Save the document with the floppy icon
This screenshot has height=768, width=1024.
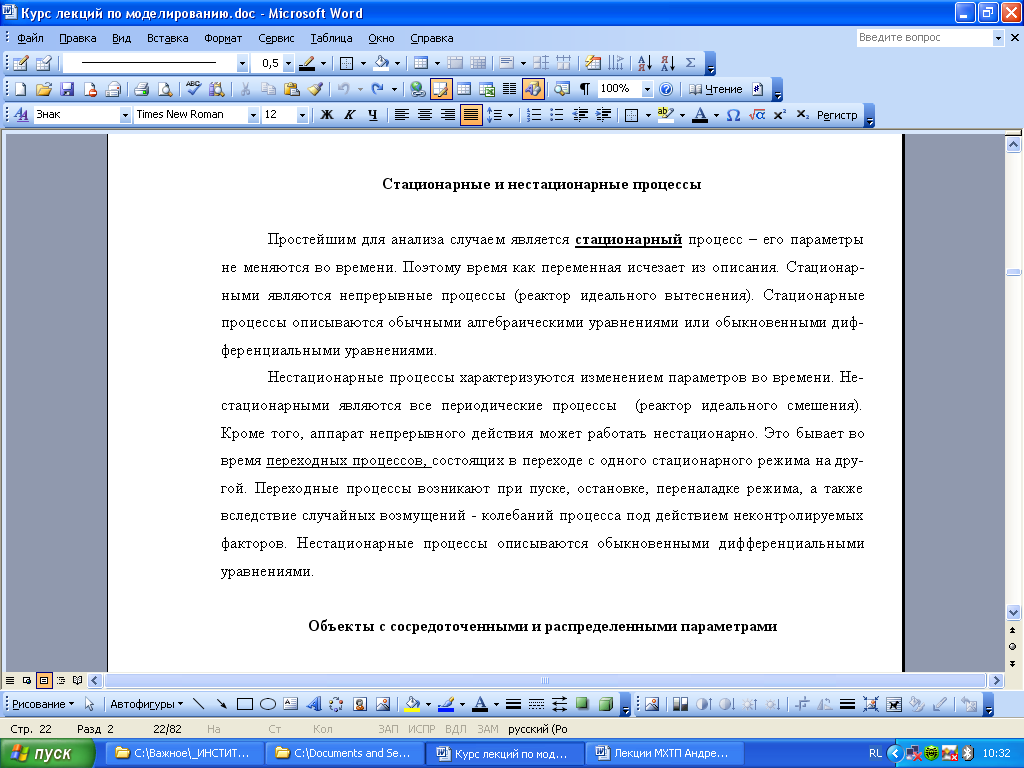(x=67, y=89)
